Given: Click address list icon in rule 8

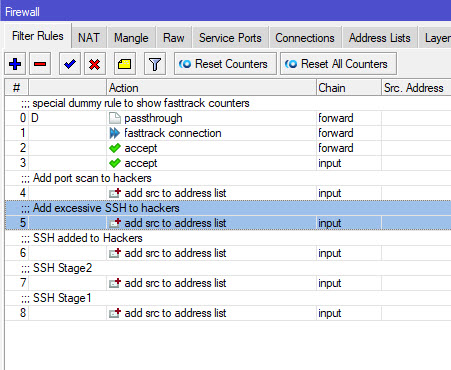Looking at the screenshot, I should point(115,313).
